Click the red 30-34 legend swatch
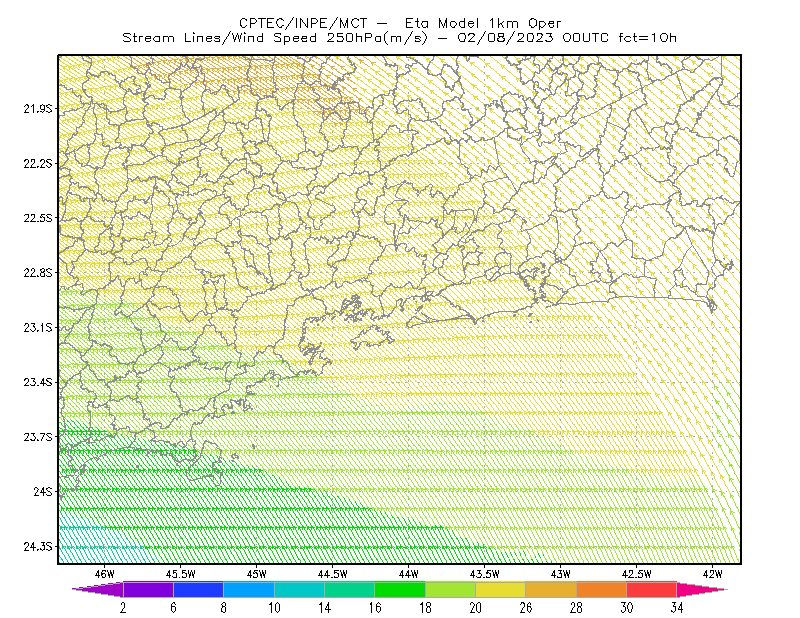 pyautogui.click(x=652, y=589)
